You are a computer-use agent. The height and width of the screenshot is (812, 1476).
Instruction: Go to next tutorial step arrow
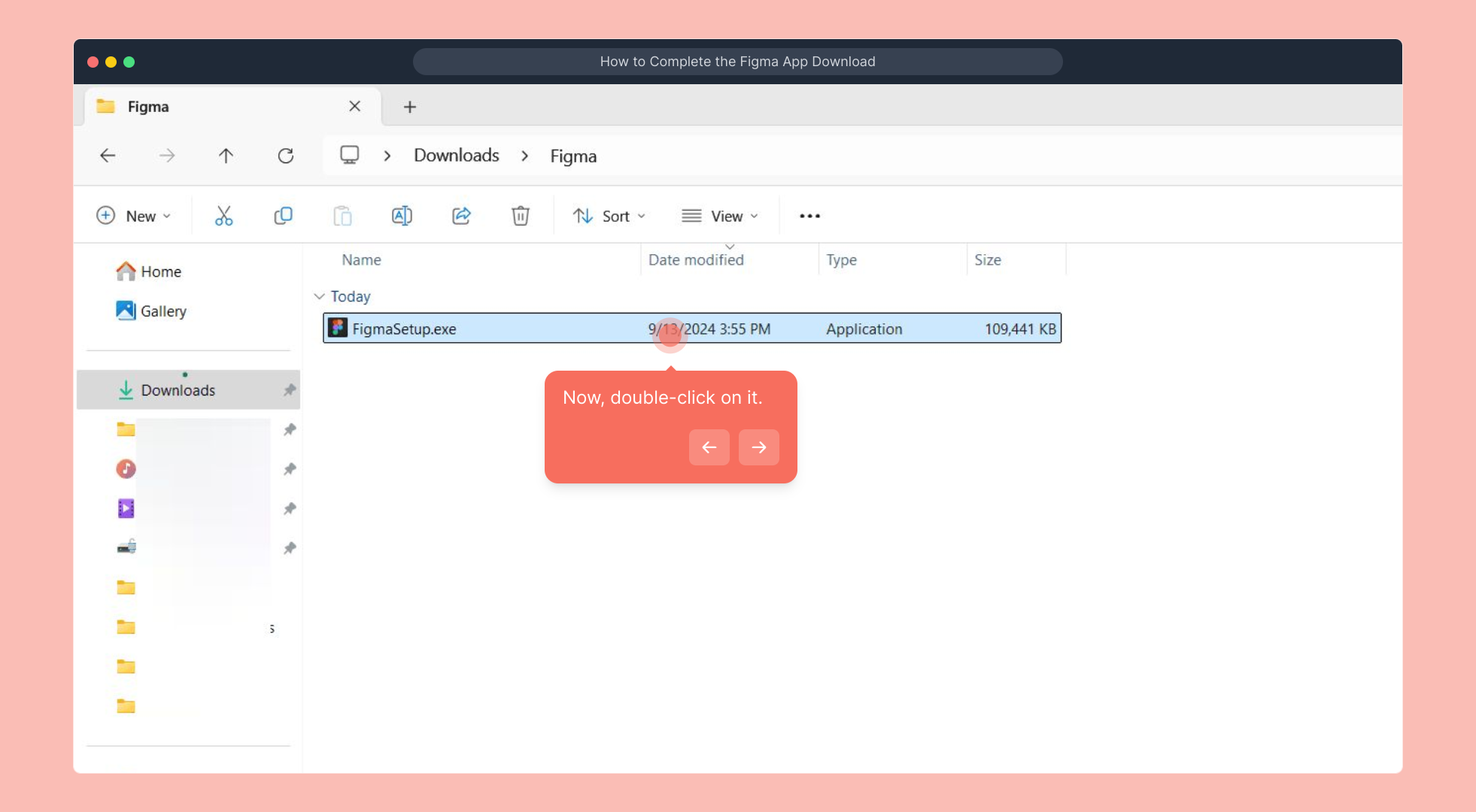click(758, 447)
